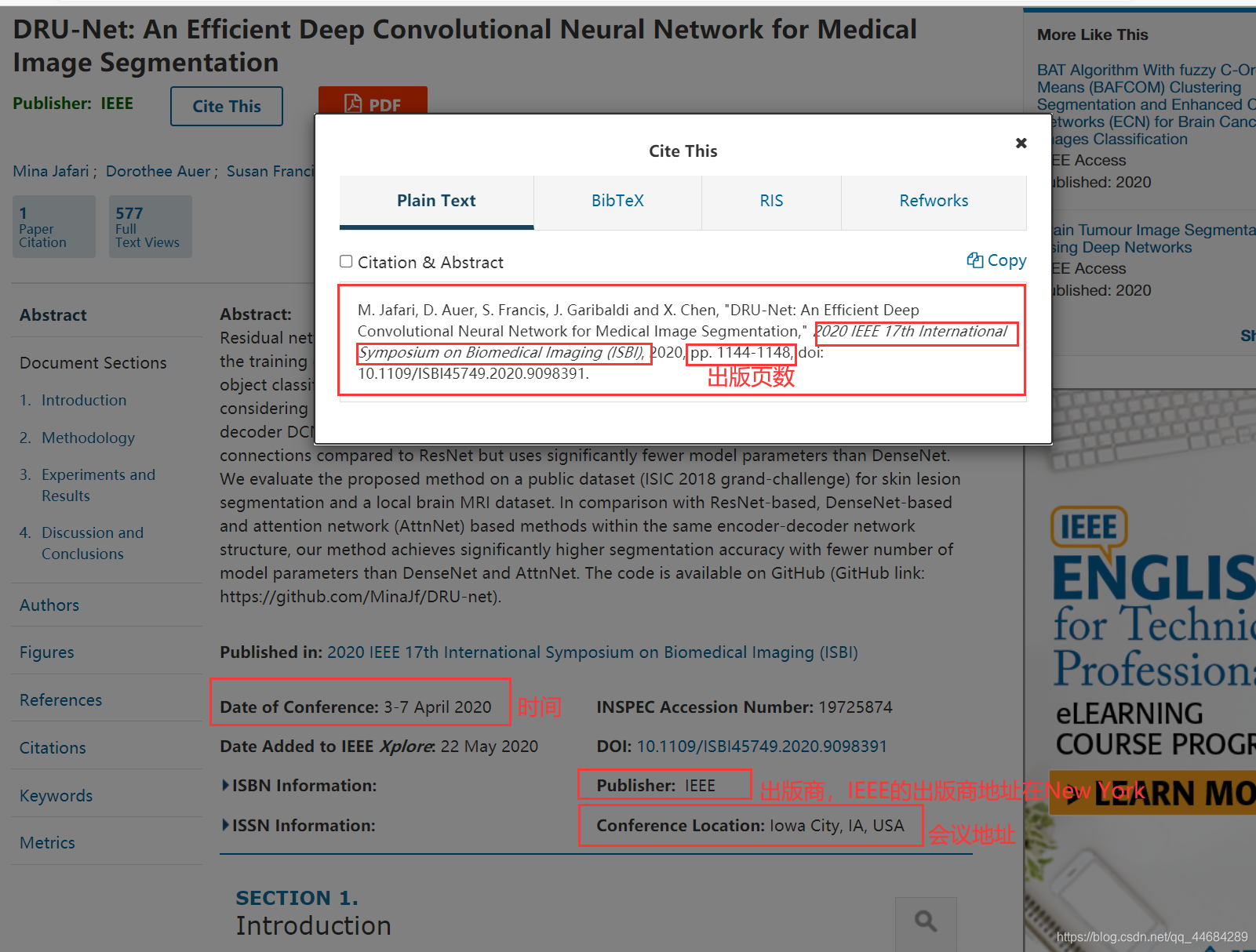Switch to the BibTeX tab
Viewport: 1256px width, 952px height.
click(617, 201)
